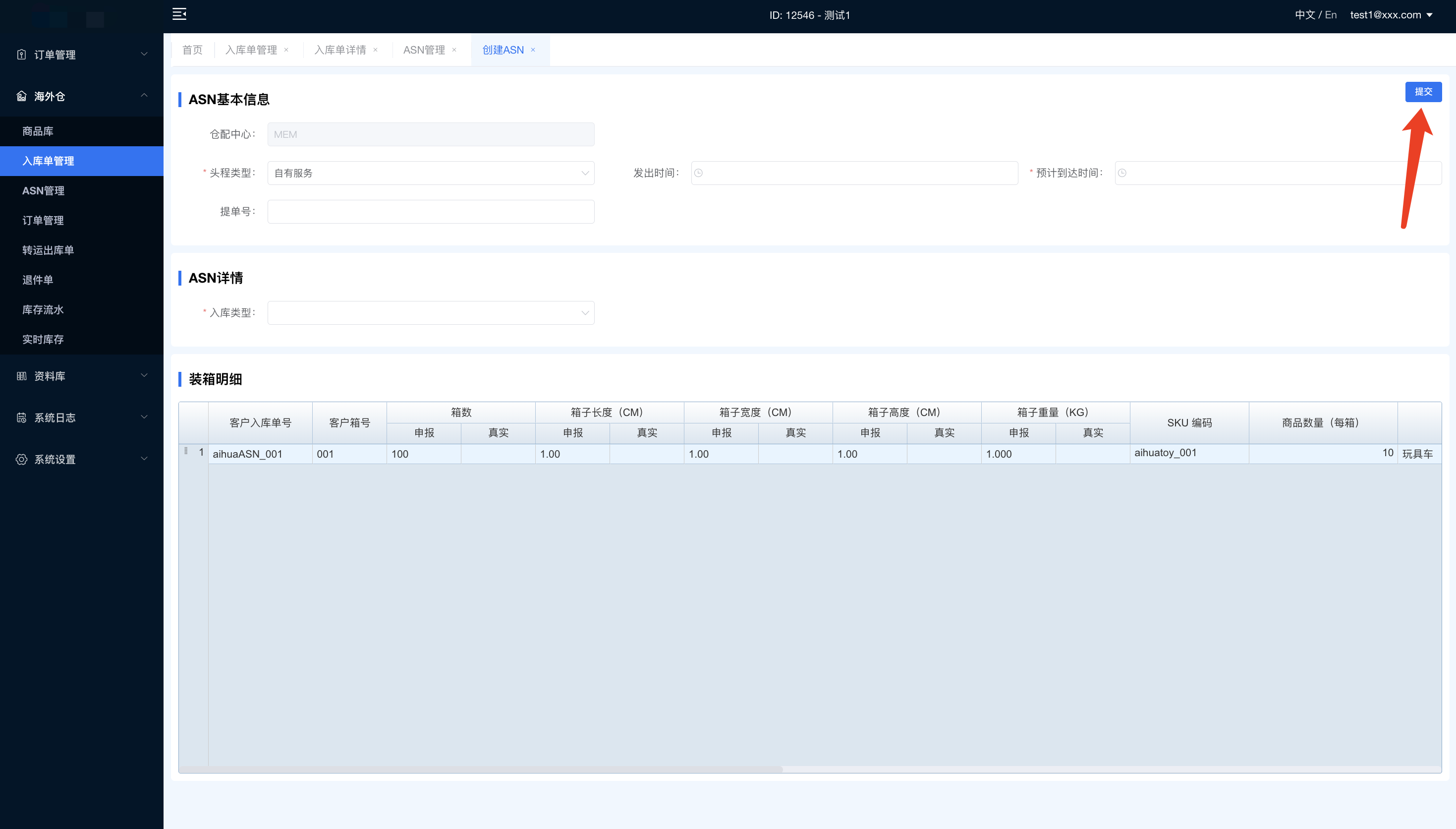Click the SKU 编码 column header
The width and height of the screenshot is (1456, 829).
pos(1189,423)
